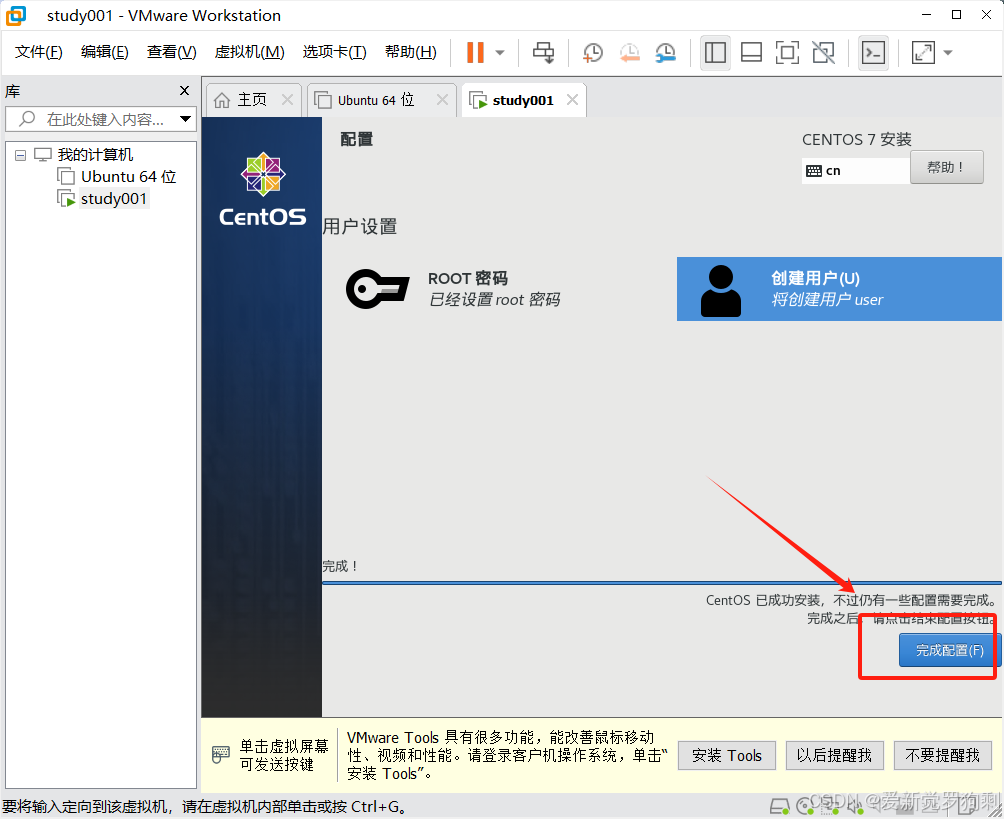Close the library panel
Image resolution: width=1004 pixels, height=819 pixels.
184,91
